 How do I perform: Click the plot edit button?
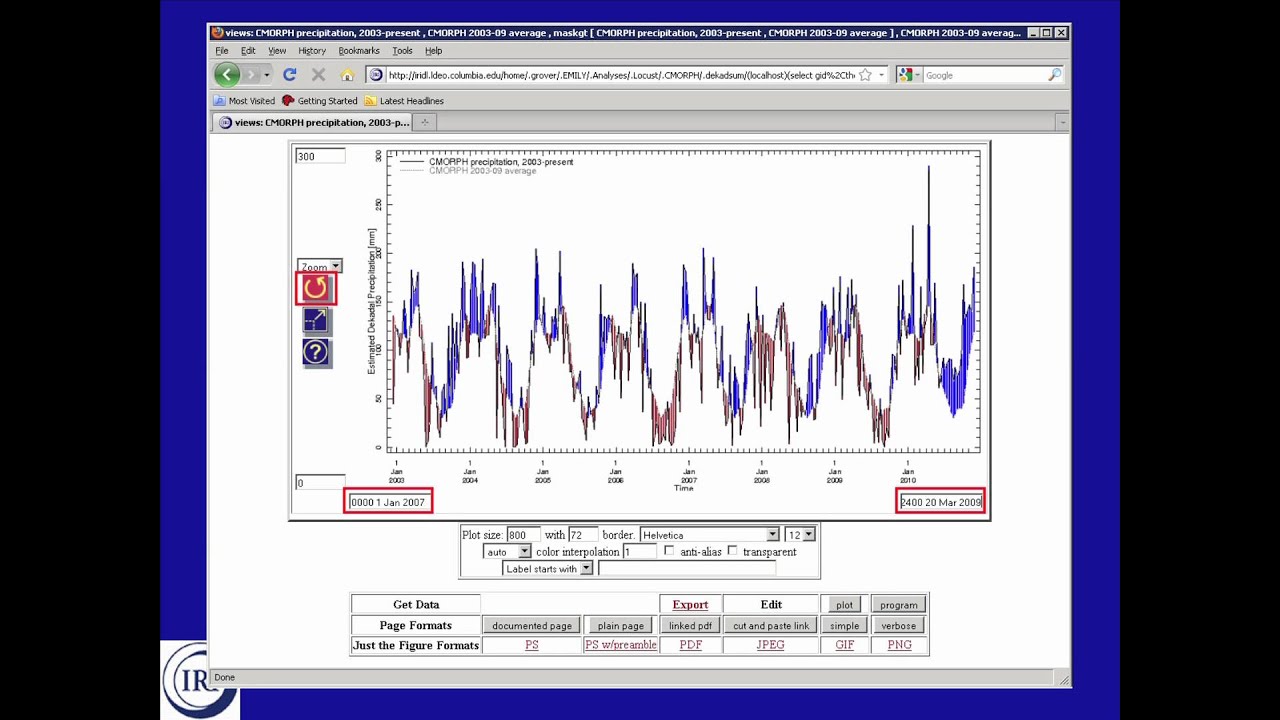click(x=844, y=605)
